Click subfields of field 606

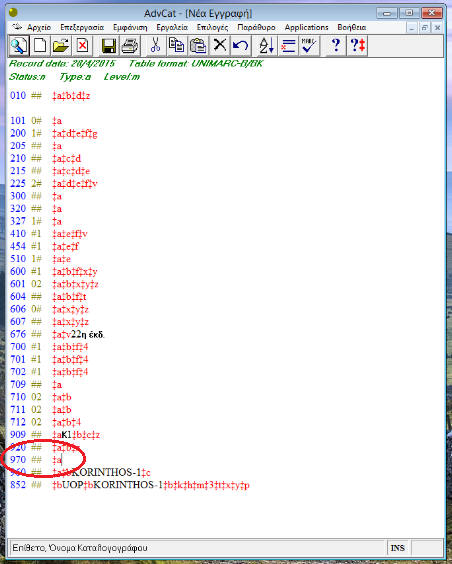pos(70,309)
